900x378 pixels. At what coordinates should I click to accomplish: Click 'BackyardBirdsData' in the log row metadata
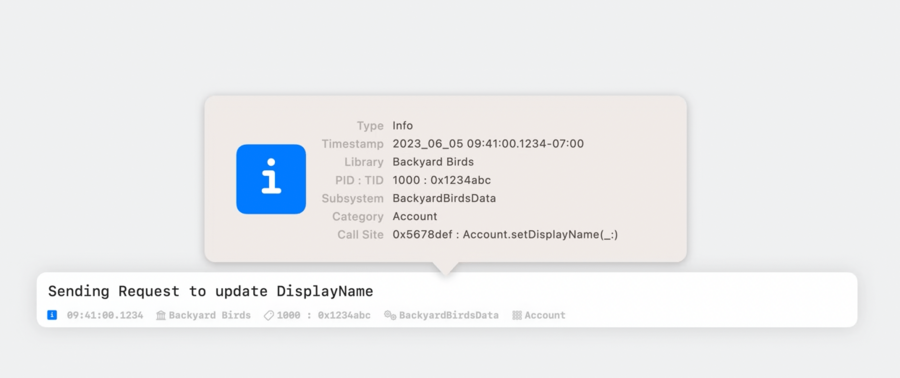click(x=449, y=315)
